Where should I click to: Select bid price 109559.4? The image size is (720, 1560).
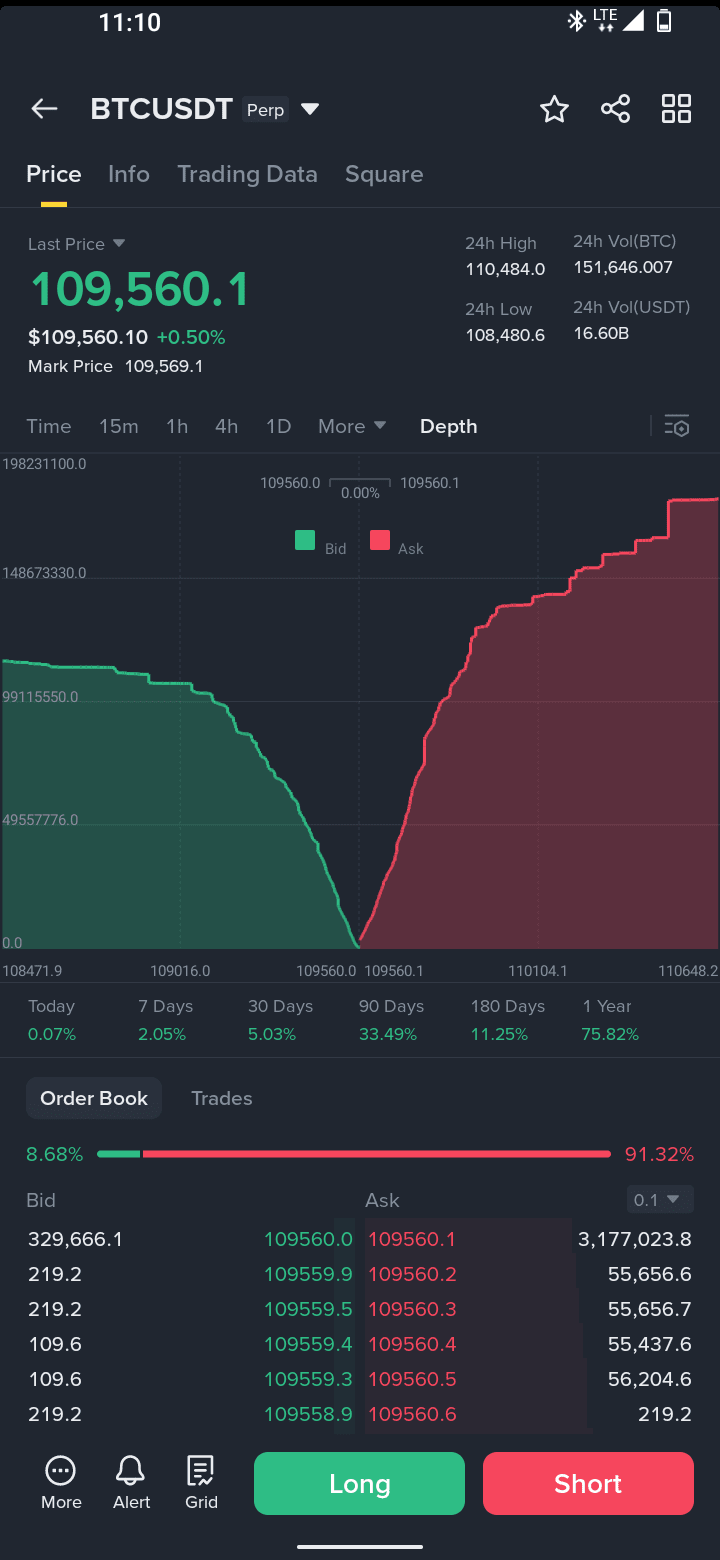coord(308,1344)
